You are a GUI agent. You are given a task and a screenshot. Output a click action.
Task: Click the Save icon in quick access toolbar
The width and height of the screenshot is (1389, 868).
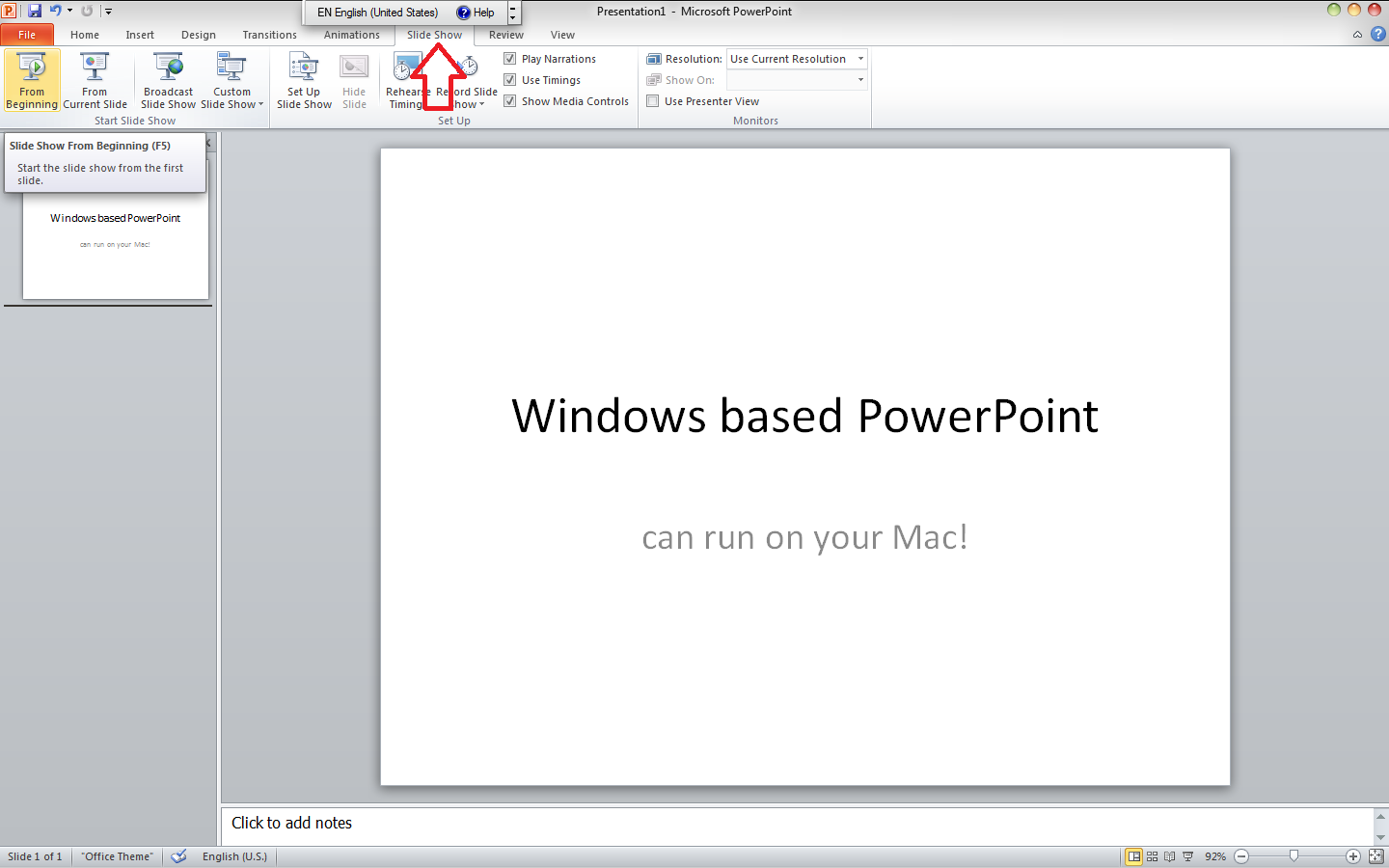tap(35, 11)
